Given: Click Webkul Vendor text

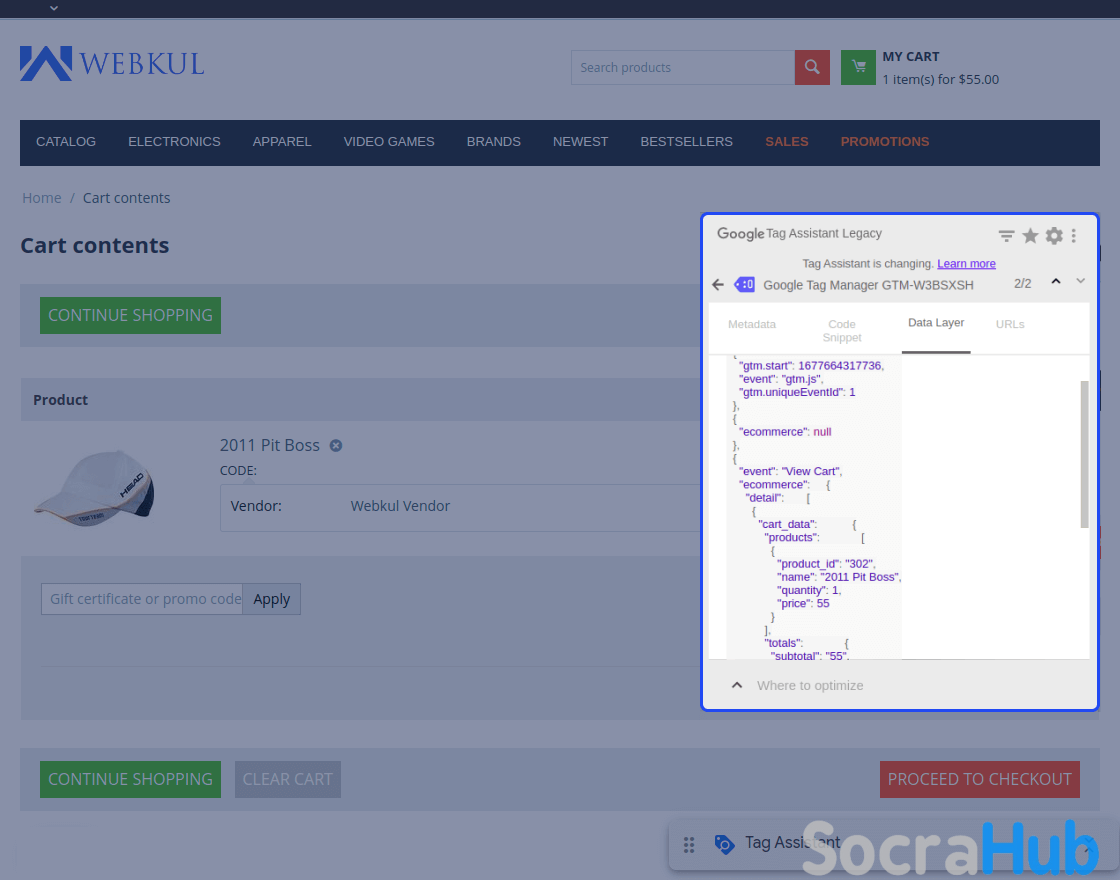Looking at the screenshot, I should [400, 506].
